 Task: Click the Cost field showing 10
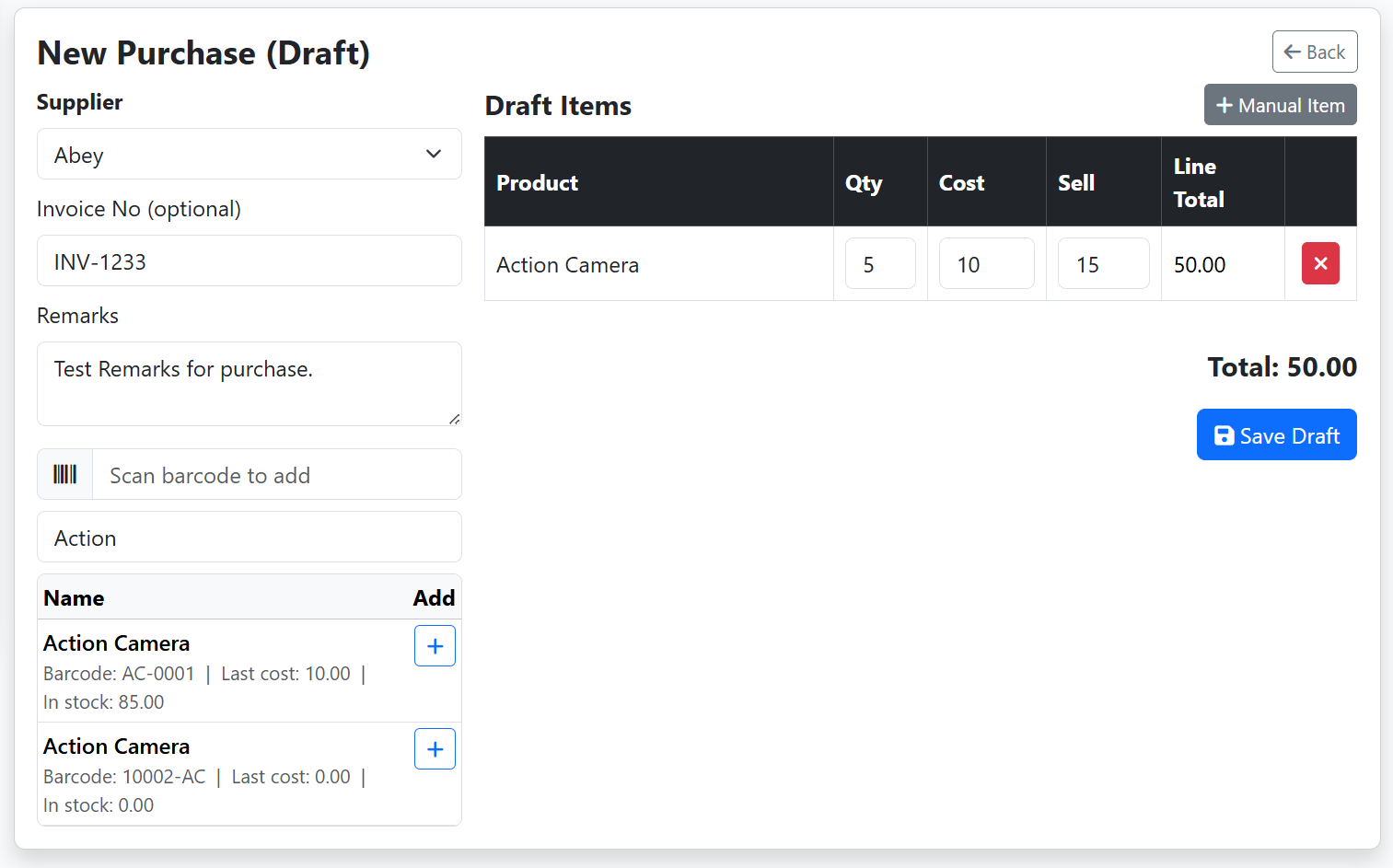point(986,263)
